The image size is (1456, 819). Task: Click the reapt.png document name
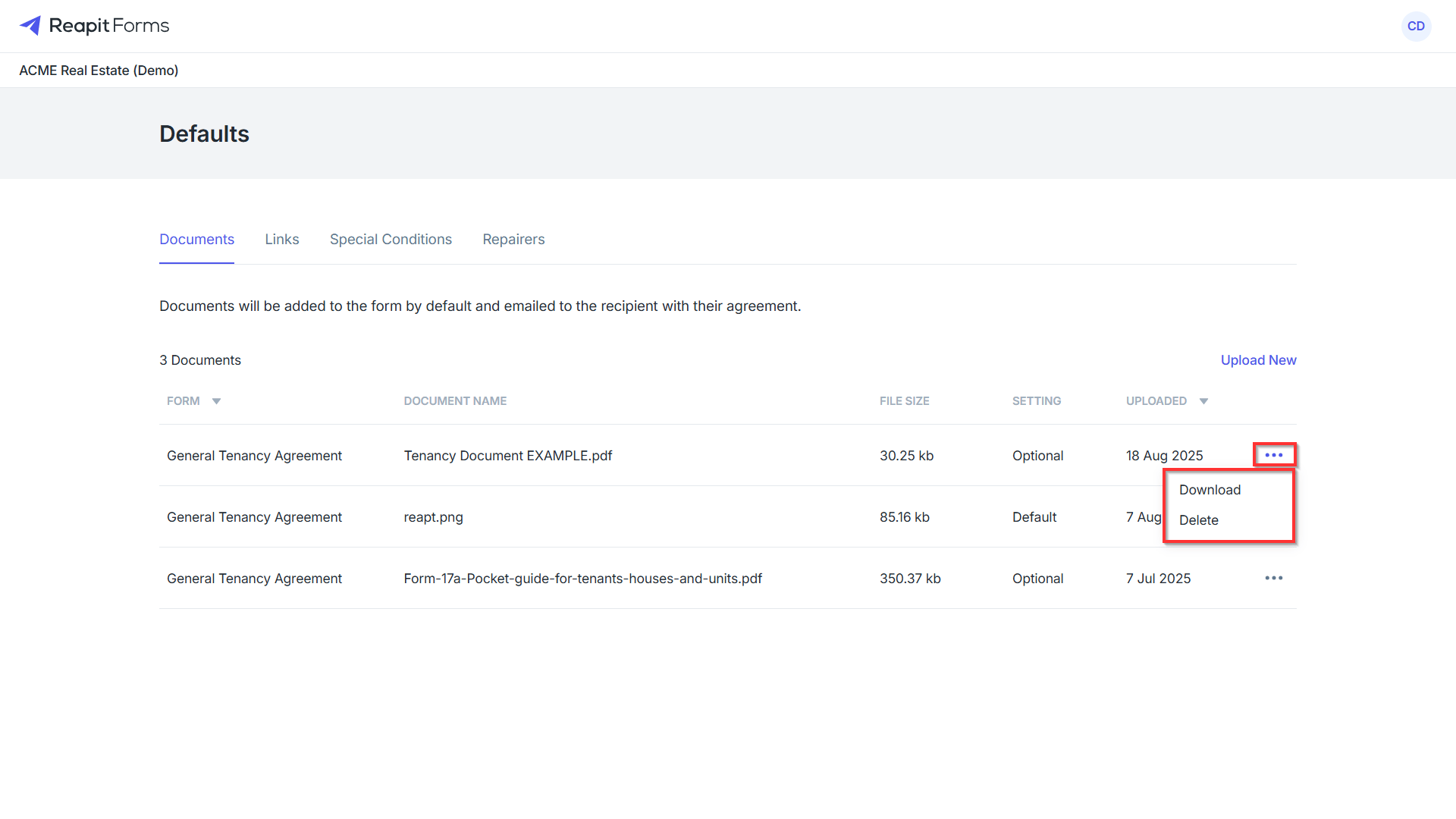pos(433,517)
